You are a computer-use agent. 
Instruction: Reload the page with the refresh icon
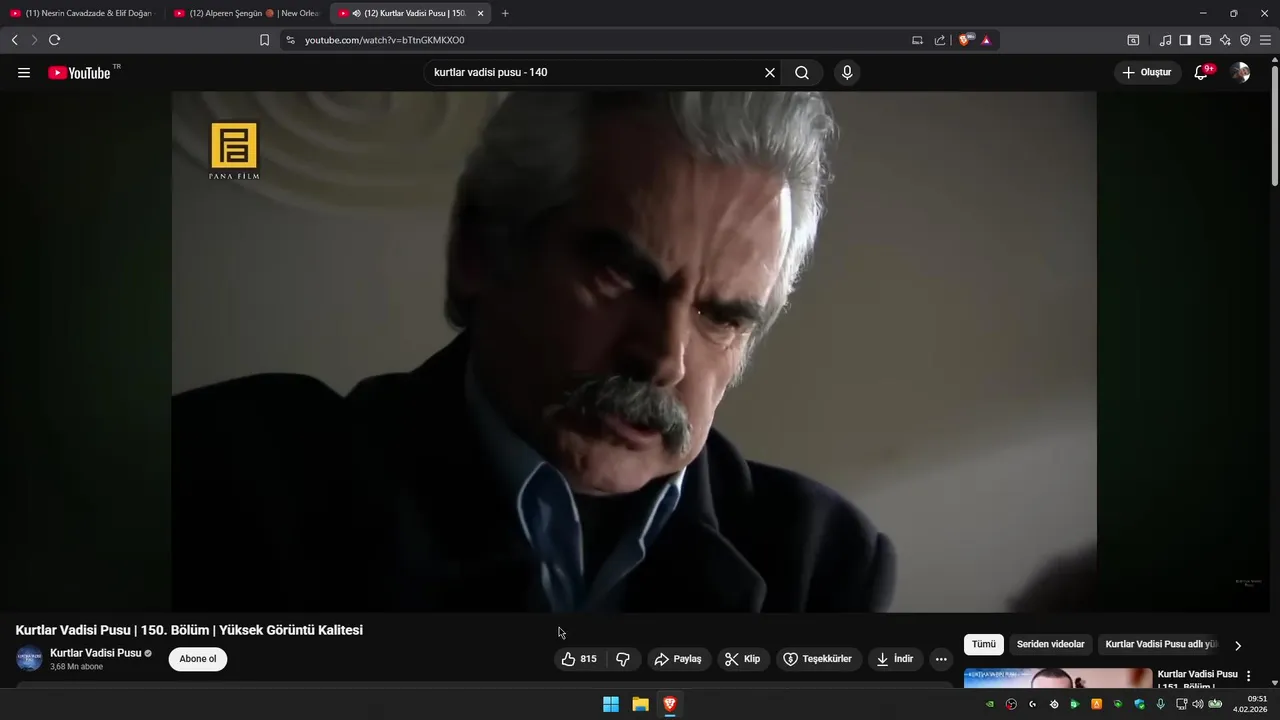pos(55,40)
